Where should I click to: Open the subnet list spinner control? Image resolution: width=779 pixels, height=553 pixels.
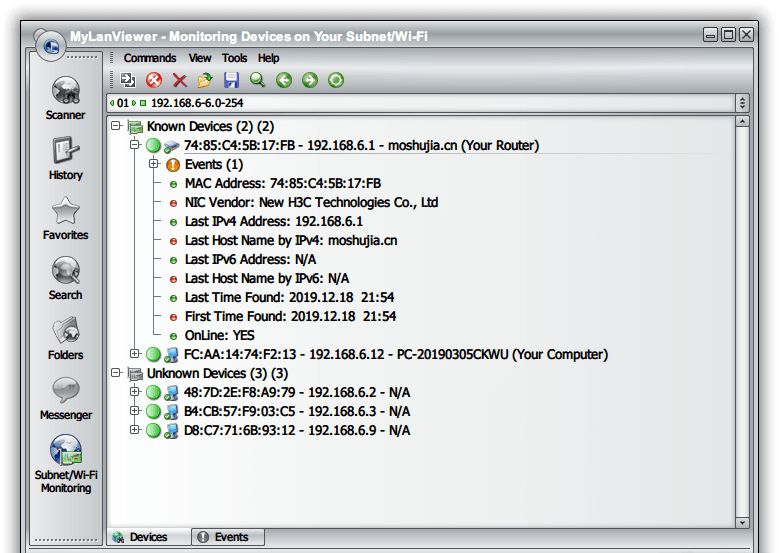pyautogui.click(x=742, y=103)
